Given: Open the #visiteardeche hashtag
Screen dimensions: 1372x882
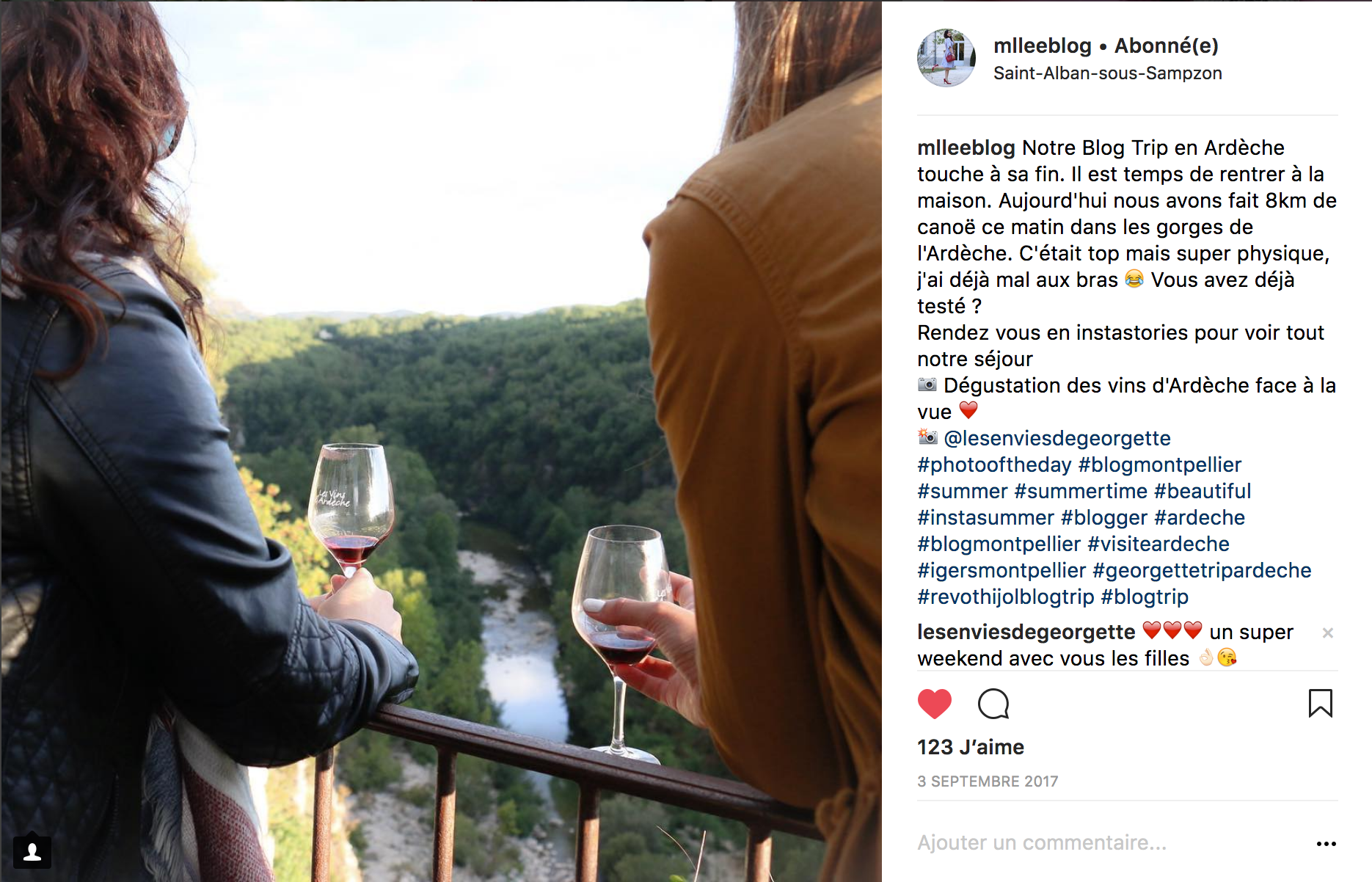Looking at the screenshot, I should pos(1158,544).
